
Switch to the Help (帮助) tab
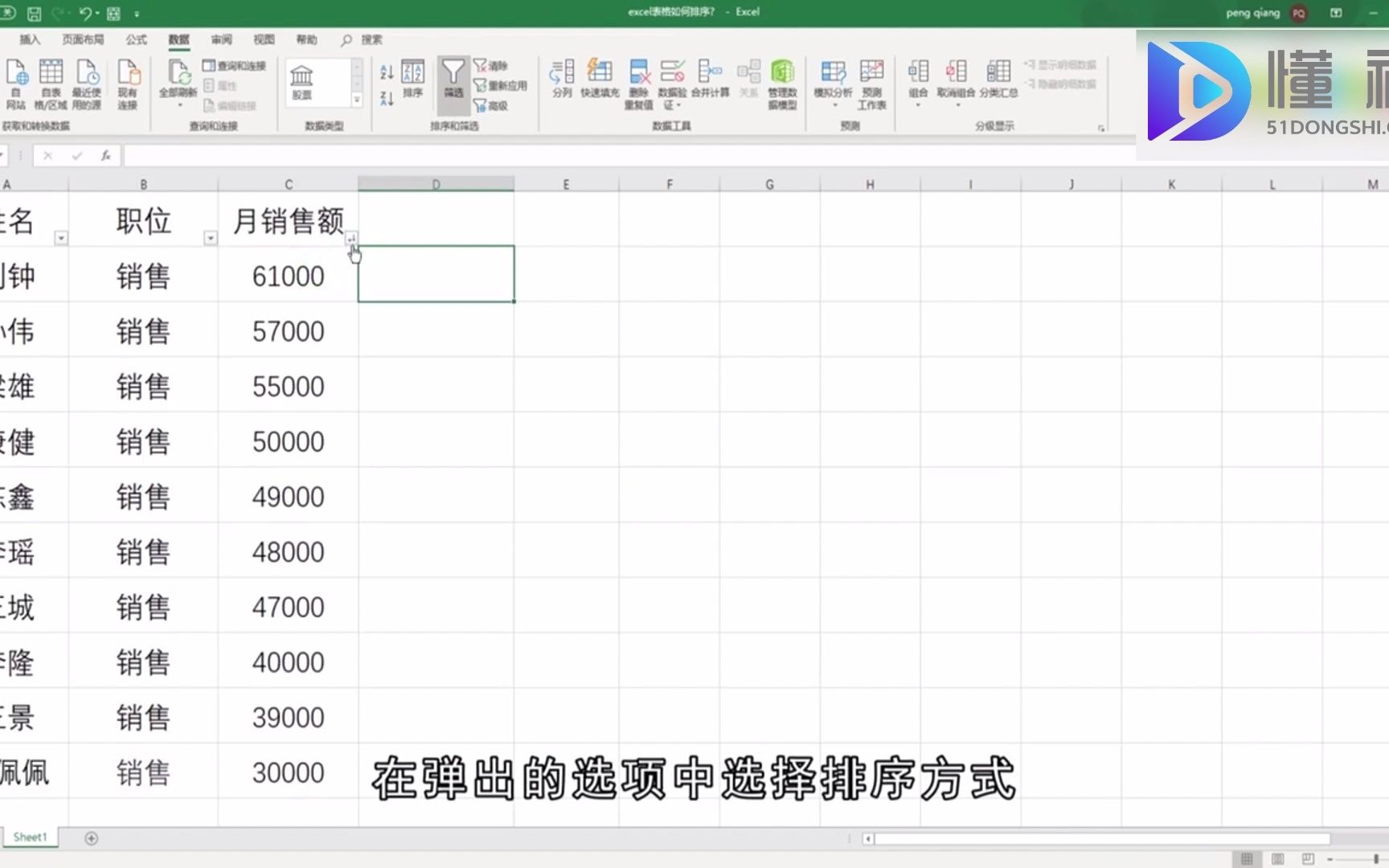(306, 39)
